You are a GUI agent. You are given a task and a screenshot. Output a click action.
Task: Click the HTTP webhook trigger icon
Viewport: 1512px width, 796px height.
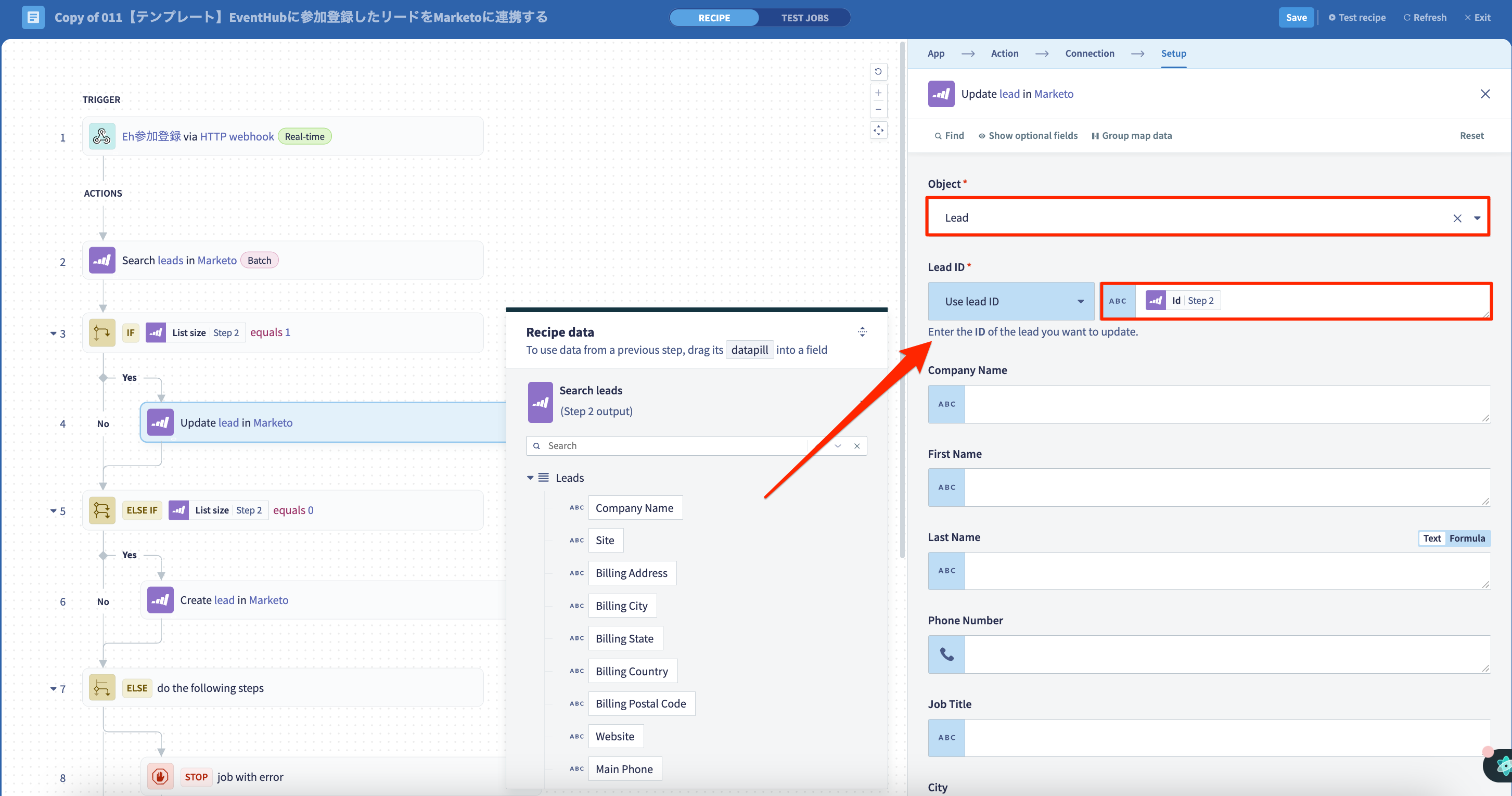101,136
